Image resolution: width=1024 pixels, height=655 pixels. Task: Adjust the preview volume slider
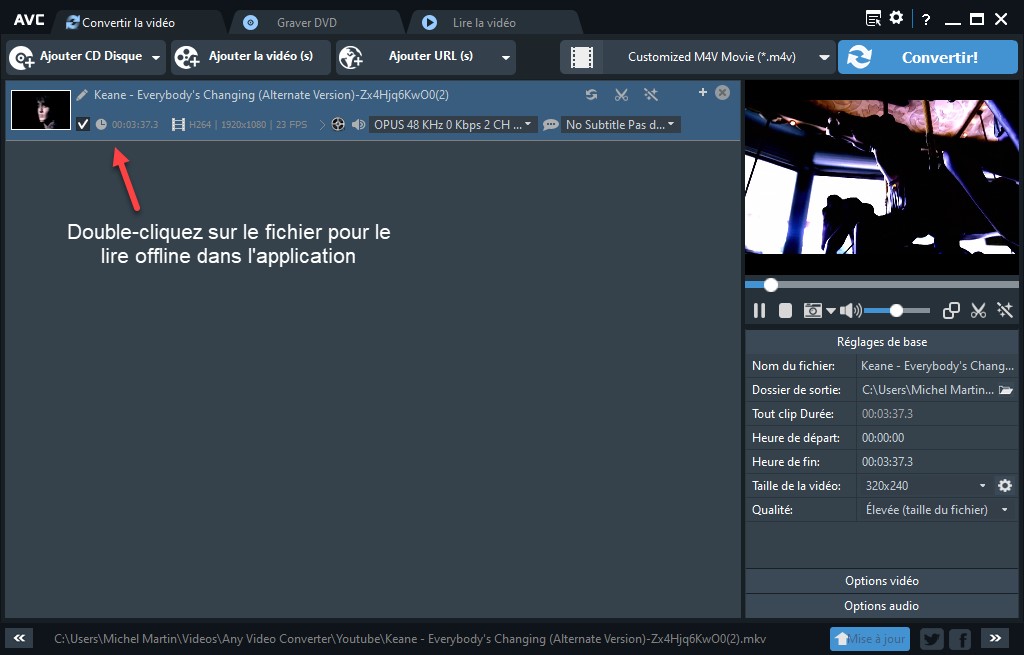pyautogui.click(x=897, y=311)
